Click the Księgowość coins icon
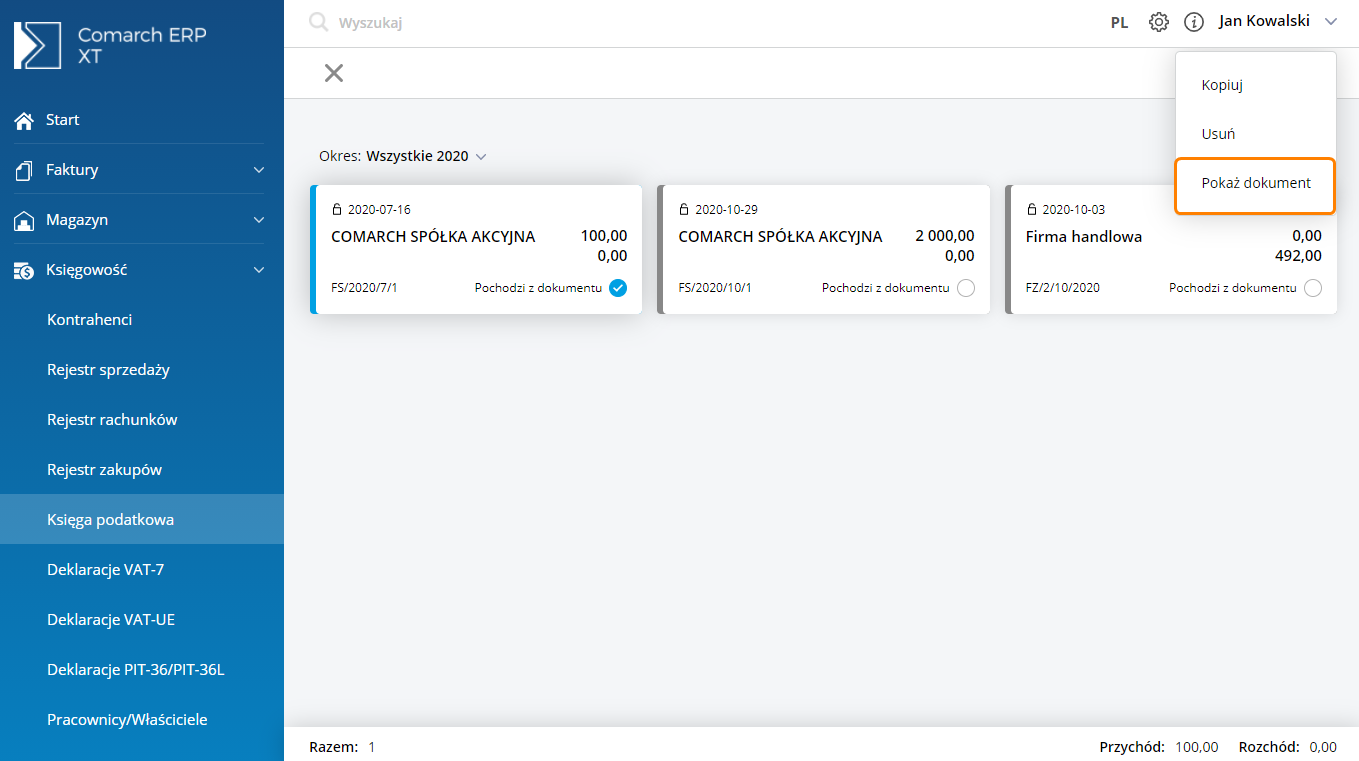 (x=24, y=270)
